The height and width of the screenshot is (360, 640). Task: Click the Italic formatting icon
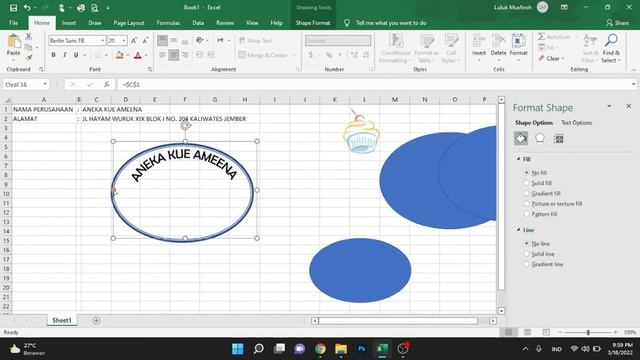pos(64,55)
